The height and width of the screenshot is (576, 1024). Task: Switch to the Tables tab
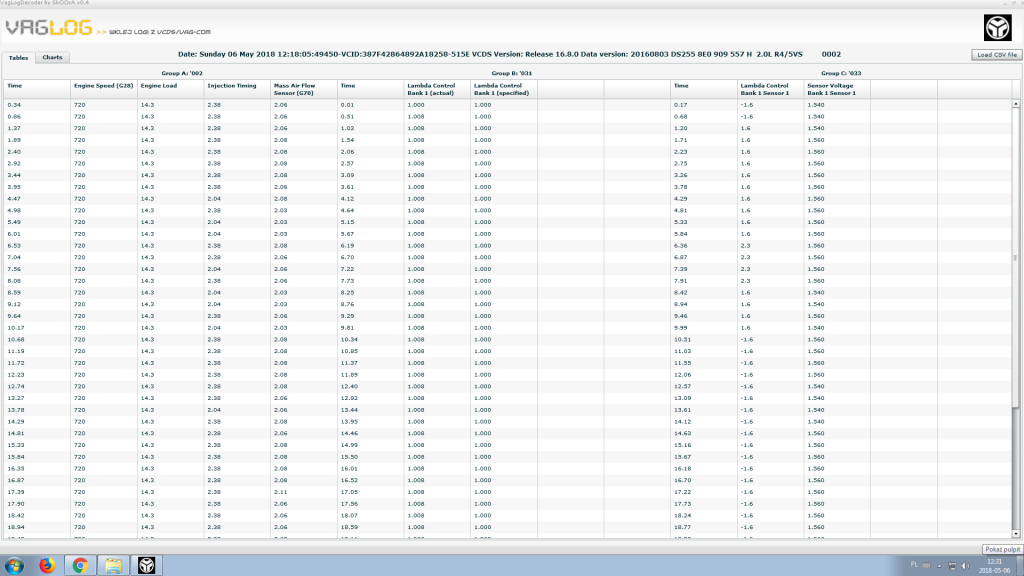click(x=18, y=57)
